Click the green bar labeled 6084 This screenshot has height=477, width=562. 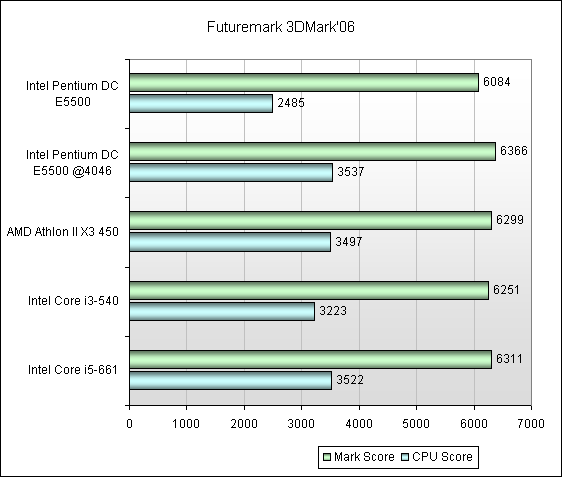[304, 82]
